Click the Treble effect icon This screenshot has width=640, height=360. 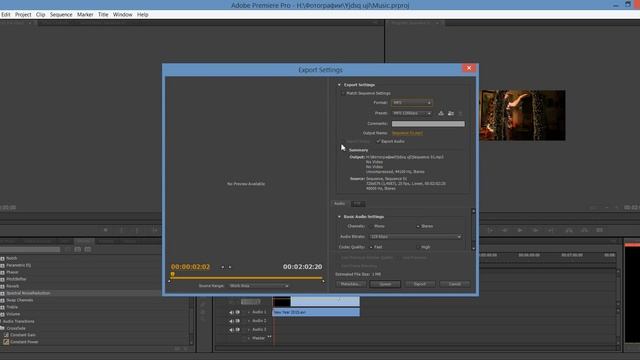2,307
